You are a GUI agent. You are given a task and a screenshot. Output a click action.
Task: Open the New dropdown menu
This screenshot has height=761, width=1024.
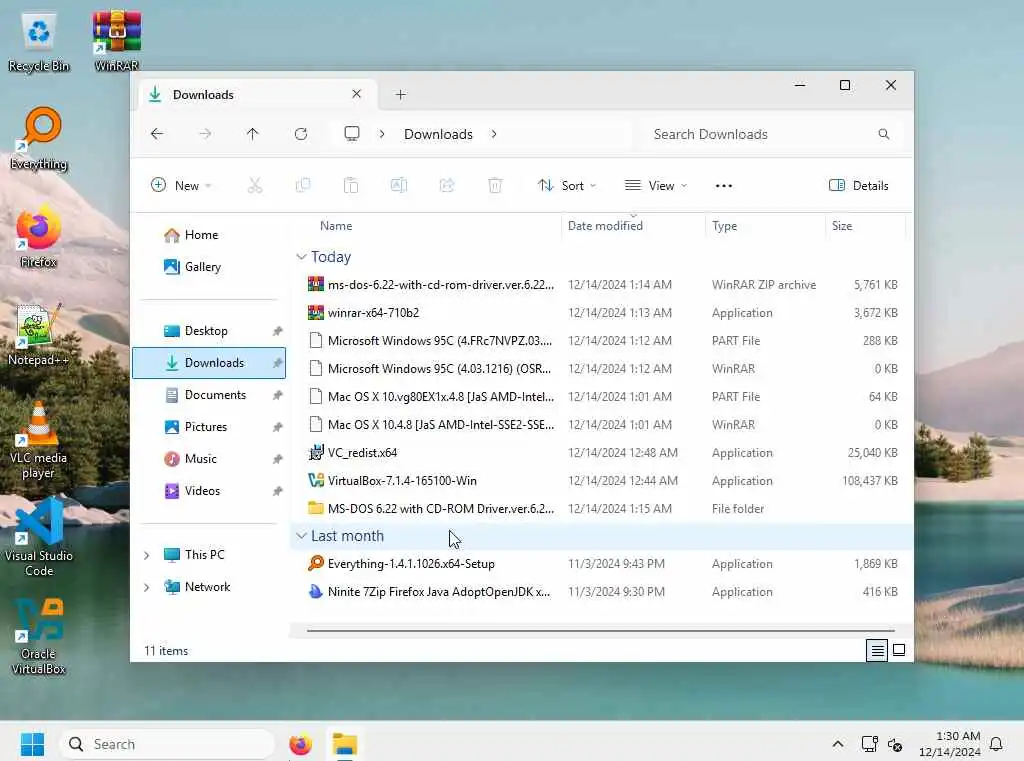click(x=181, y=186)
